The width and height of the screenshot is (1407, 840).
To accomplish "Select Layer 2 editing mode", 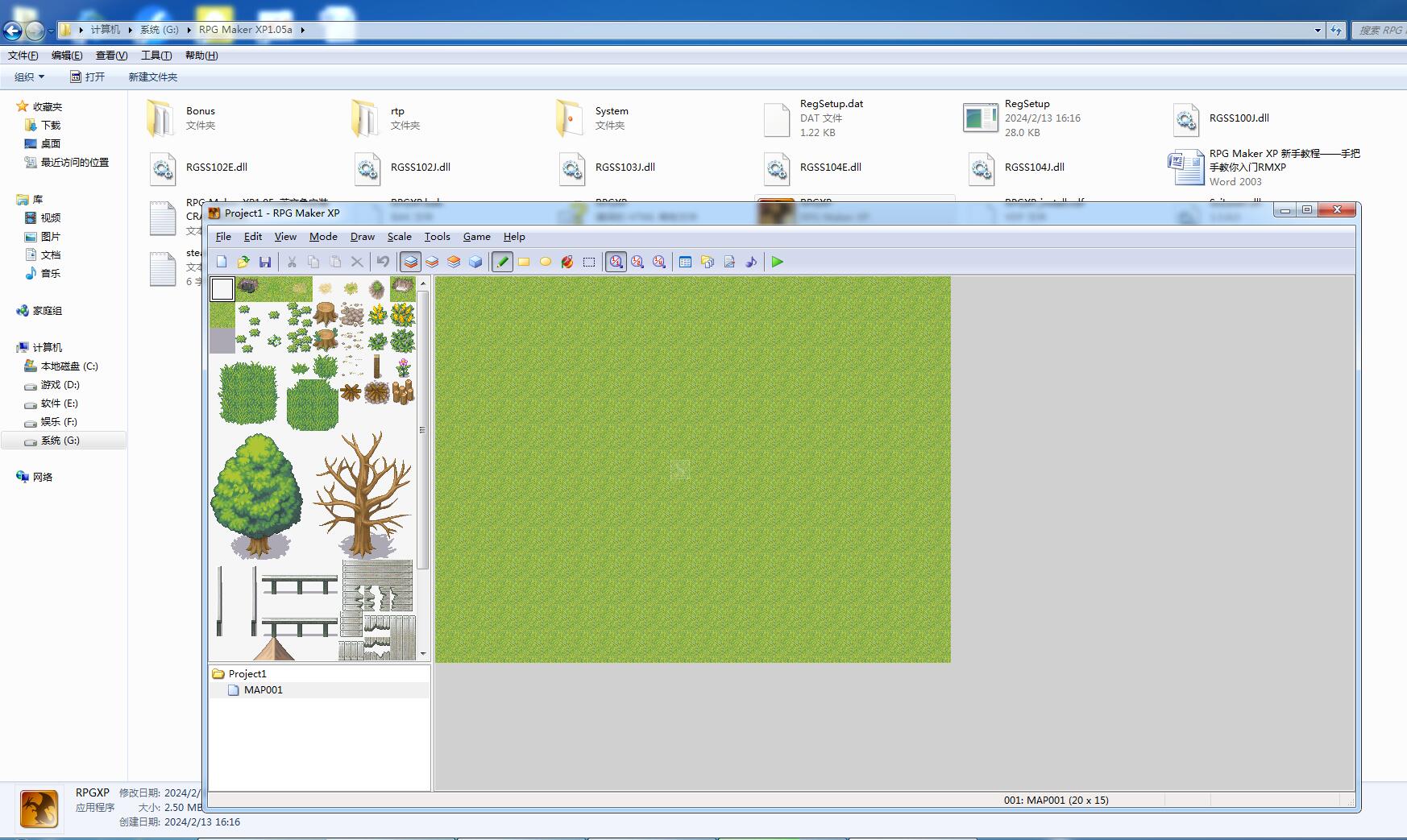I will coord(432,262).
